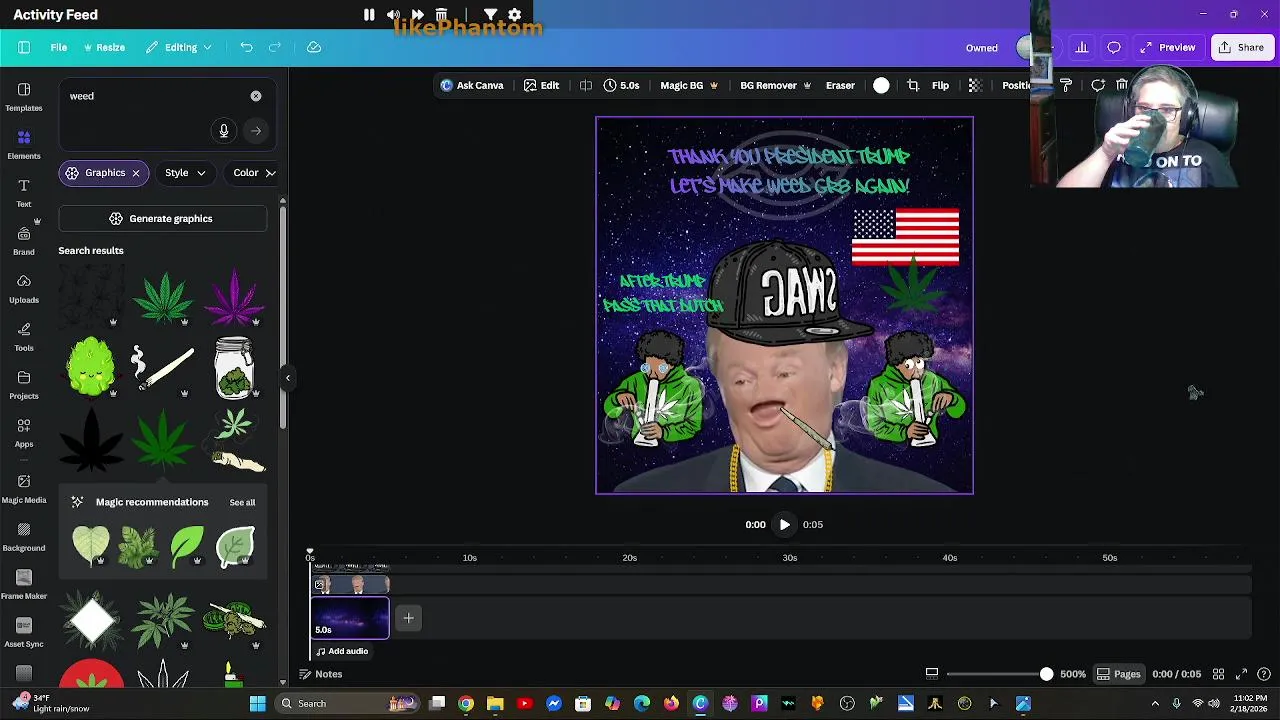Open the Magic Media sidebar panel
1280x720 pixels.
(24, 489)
